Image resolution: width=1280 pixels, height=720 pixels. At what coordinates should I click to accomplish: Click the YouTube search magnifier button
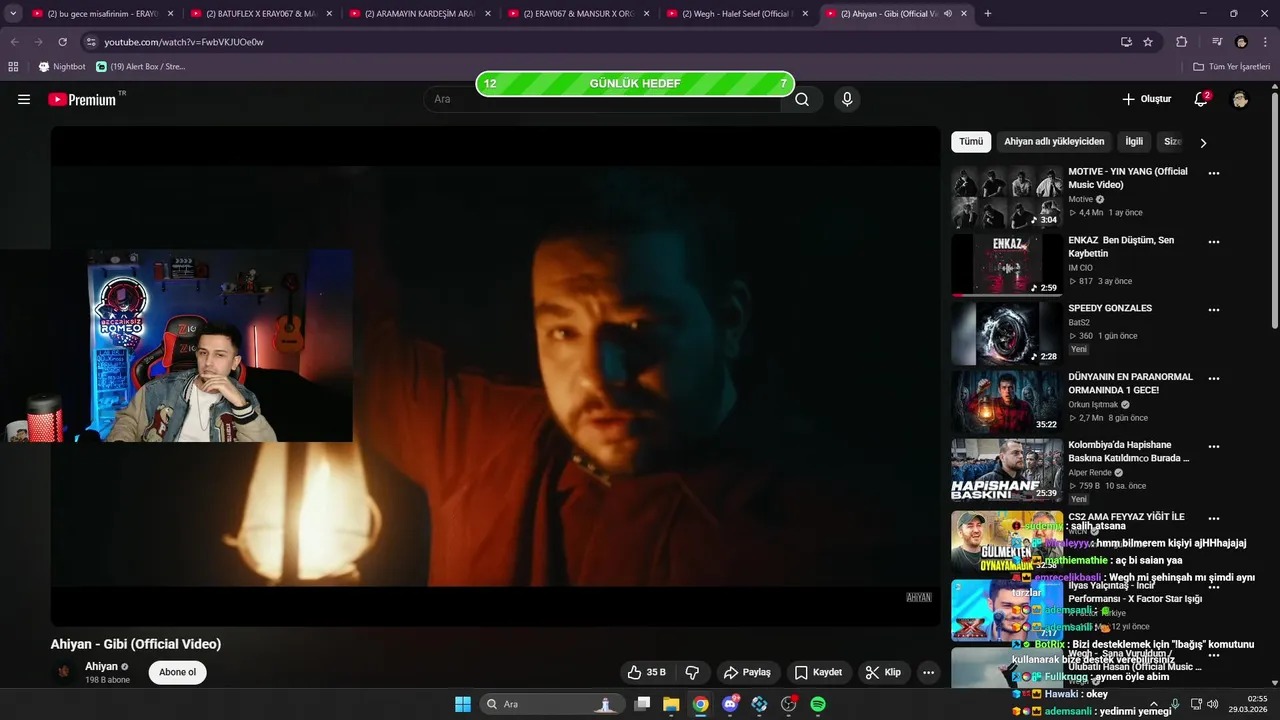pos(802,99)
